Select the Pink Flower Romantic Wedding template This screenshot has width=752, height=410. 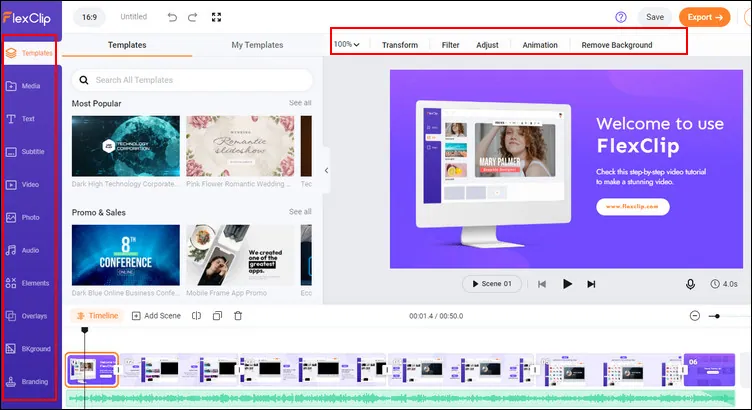click(x=240, y=146)
